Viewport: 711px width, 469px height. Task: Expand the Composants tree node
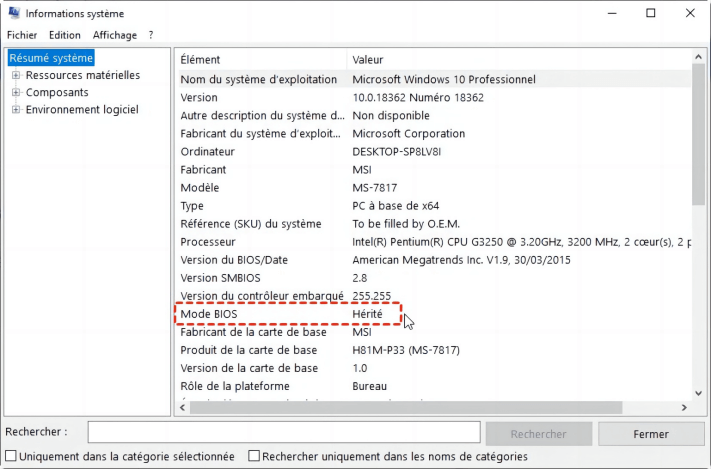pos(16,92)
